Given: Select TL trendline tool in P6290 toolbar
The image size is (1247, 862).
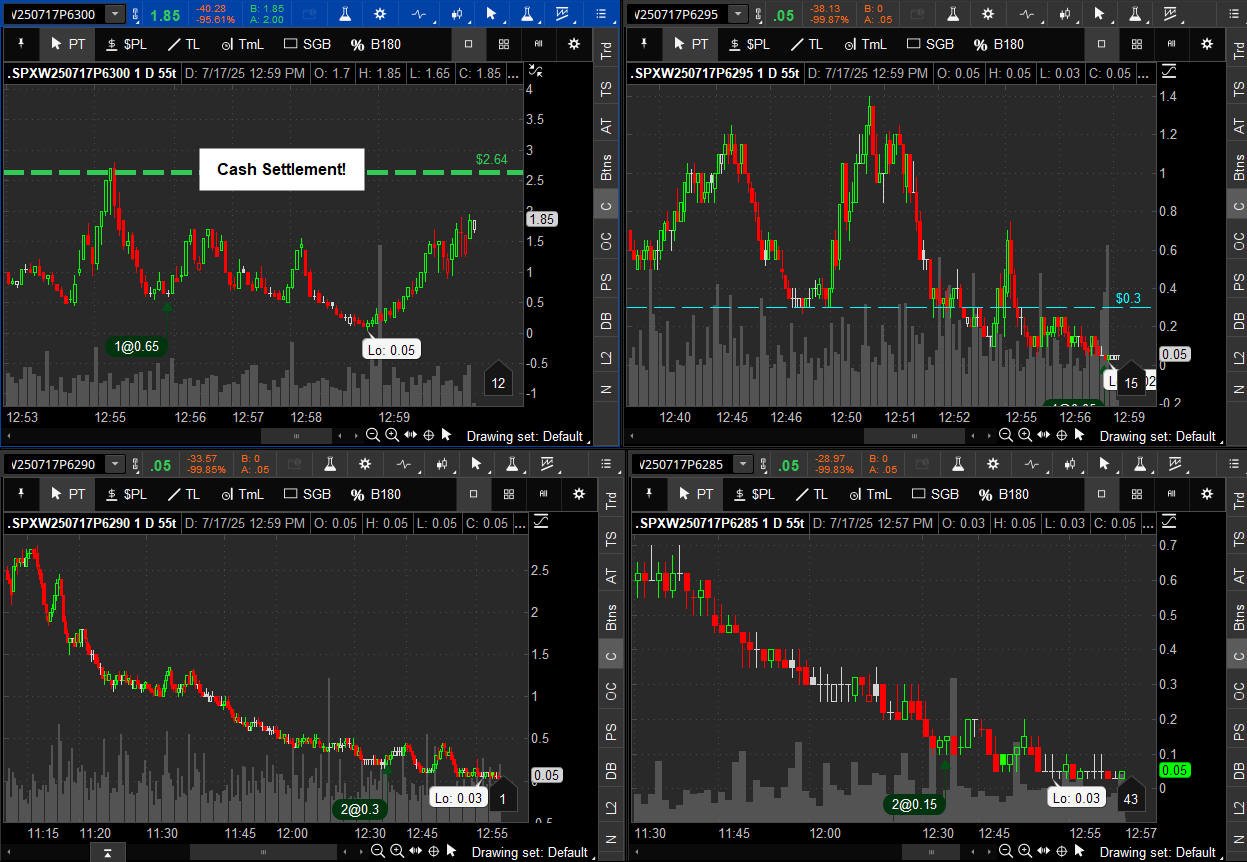Looking at the screenshot, I should click(182, 494).
